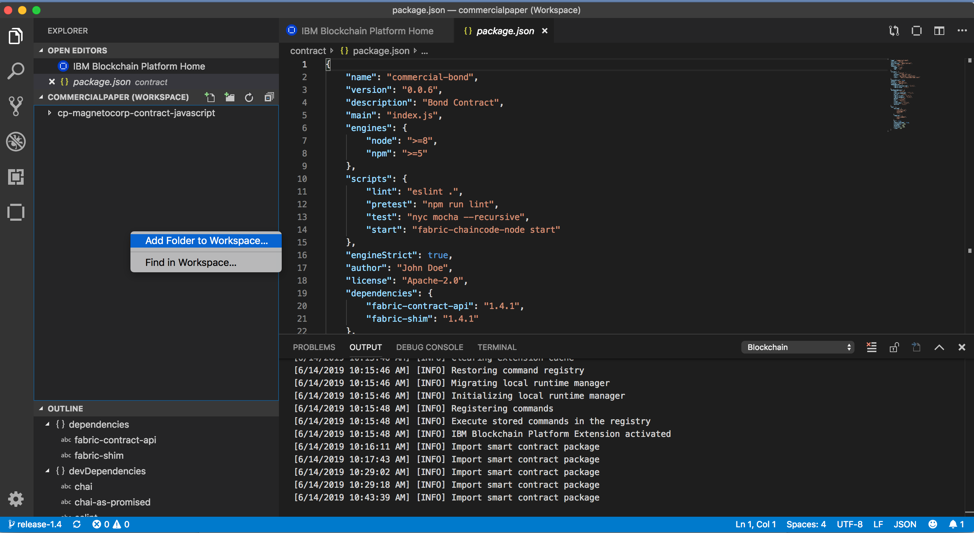
Task: Select fabric-shim in Outline
Action: (x=99, y=455)
